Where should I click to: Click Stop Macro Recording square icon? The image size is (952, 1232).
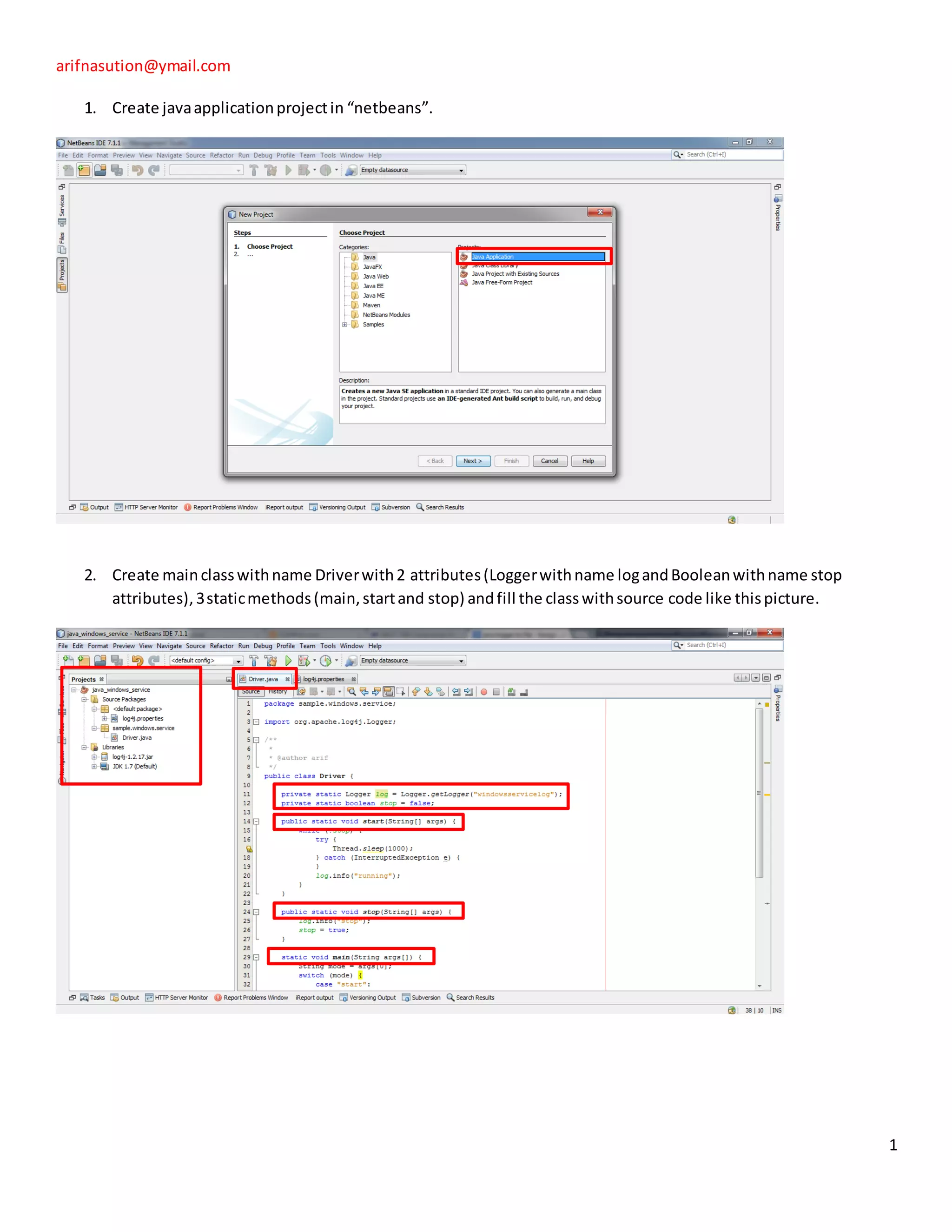click(x=496, y=692)
